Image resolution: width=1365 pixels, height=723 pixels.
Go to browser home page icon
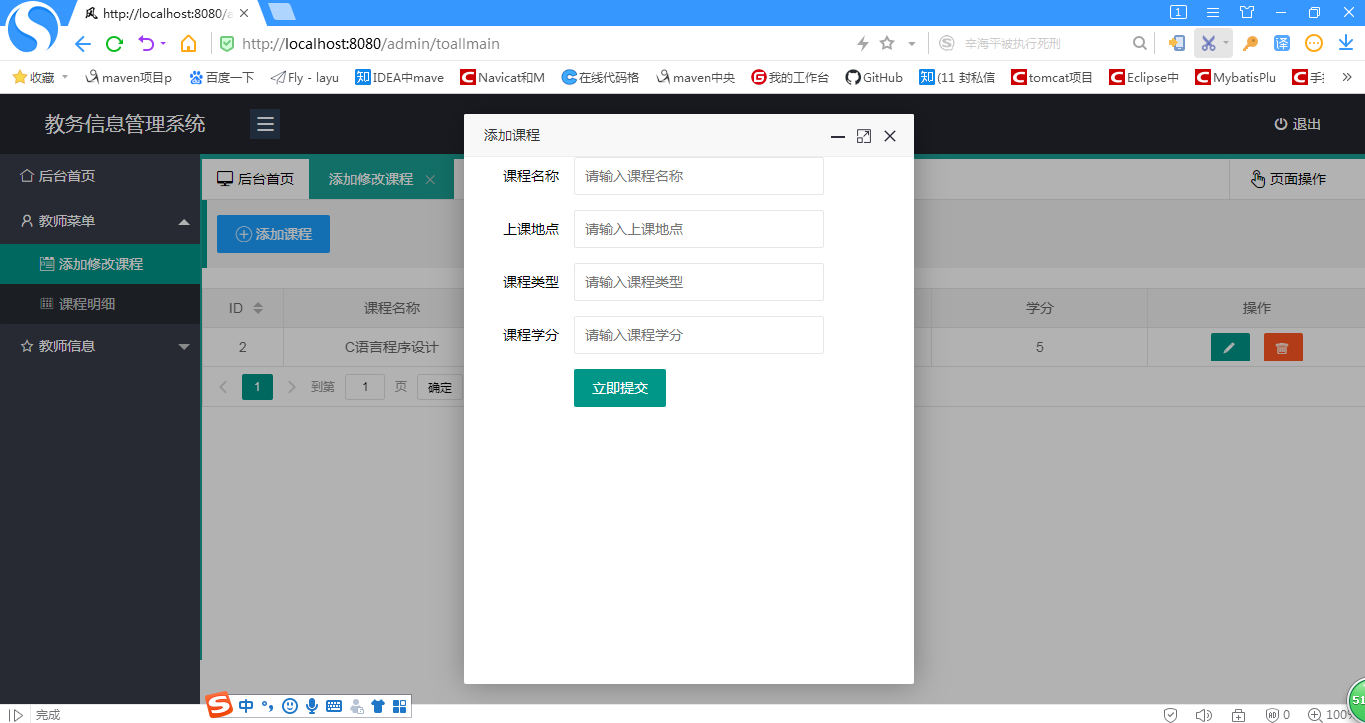tap(188, 44)
